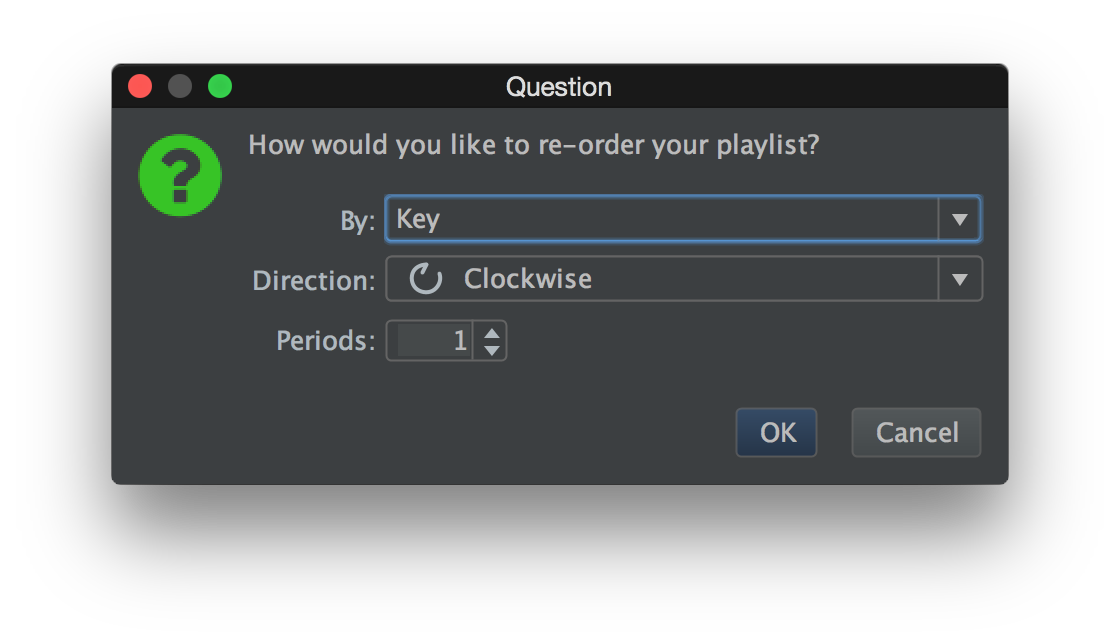
Task: Click the green zoom window button
Action: click(220, 87)
